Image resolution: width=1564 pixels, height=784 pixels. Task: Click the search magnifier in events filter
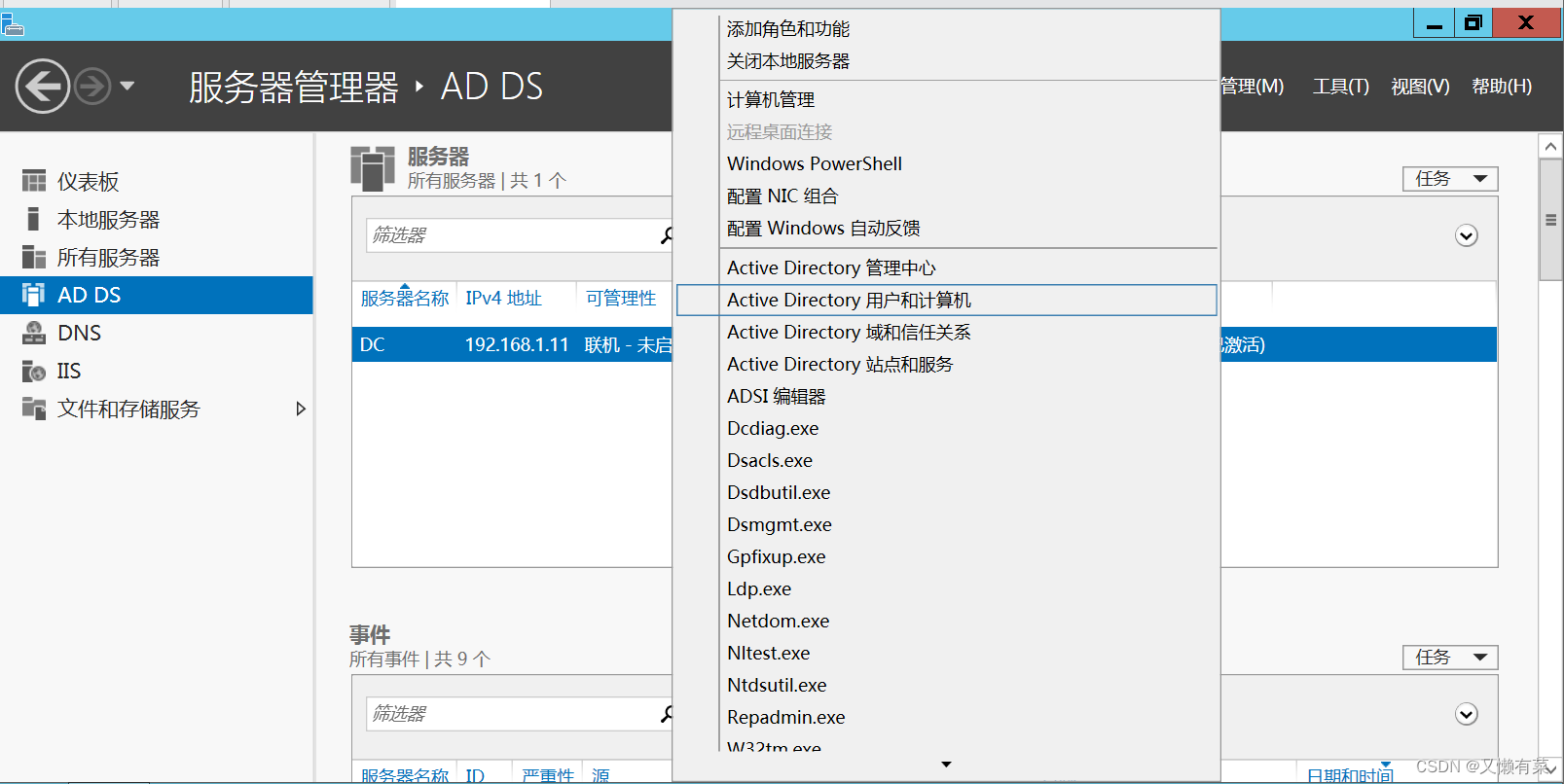667,714
